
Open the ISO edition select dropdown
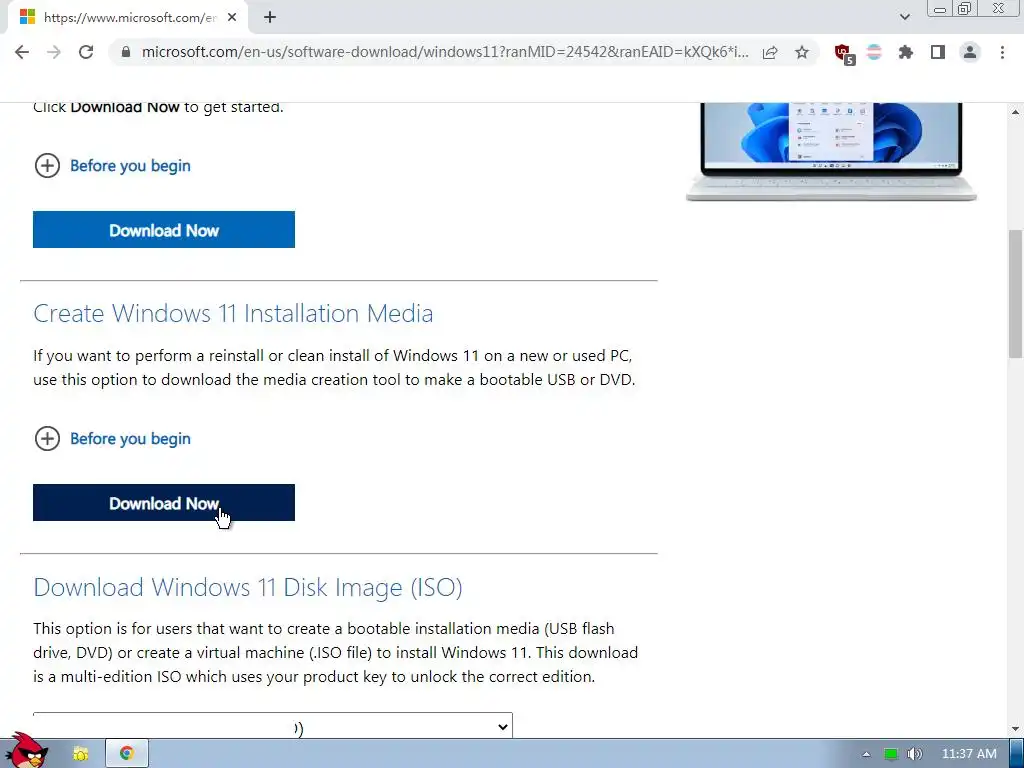pos(273,726)
